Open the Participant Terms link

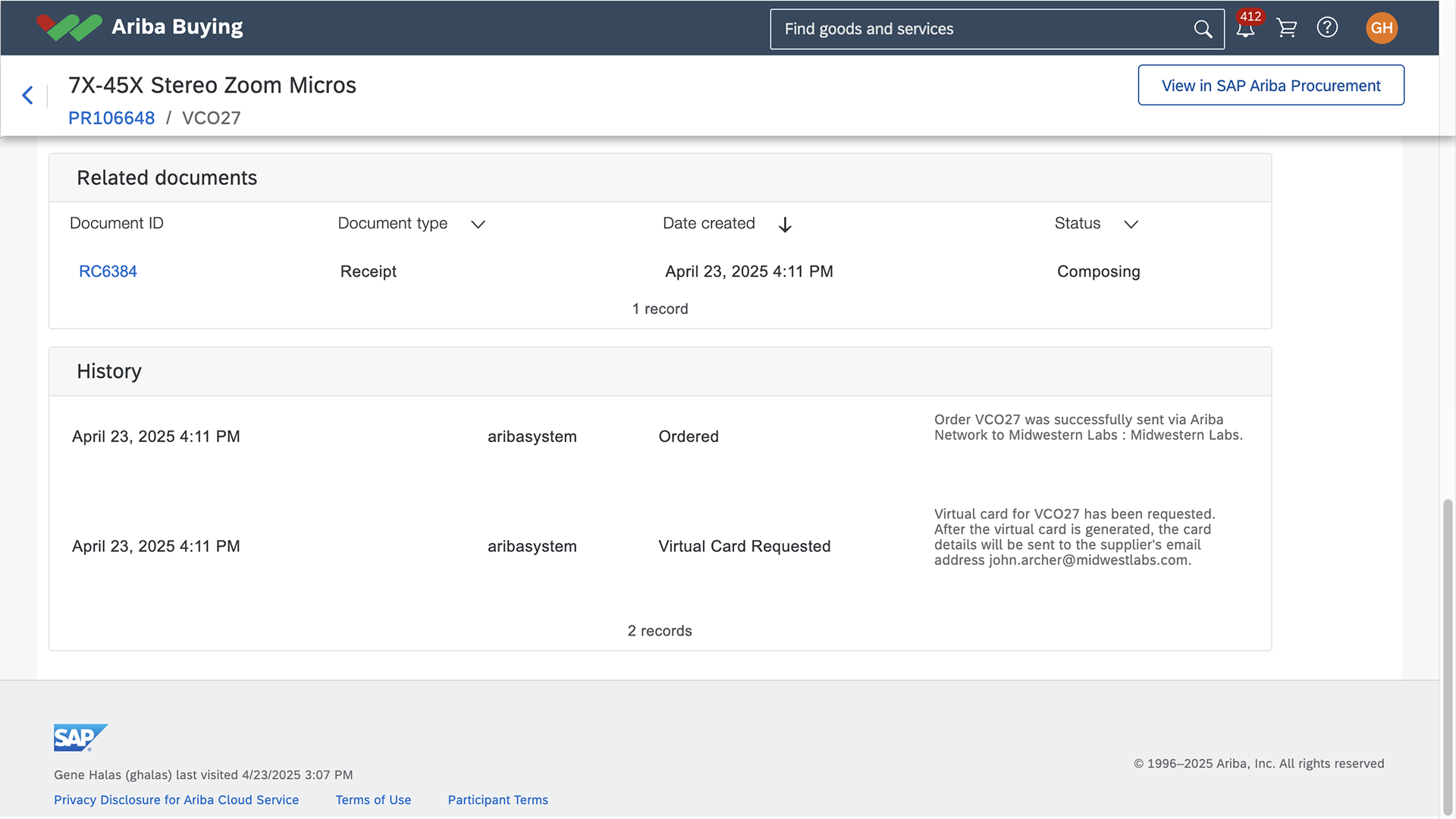click(x=497, y=800)
